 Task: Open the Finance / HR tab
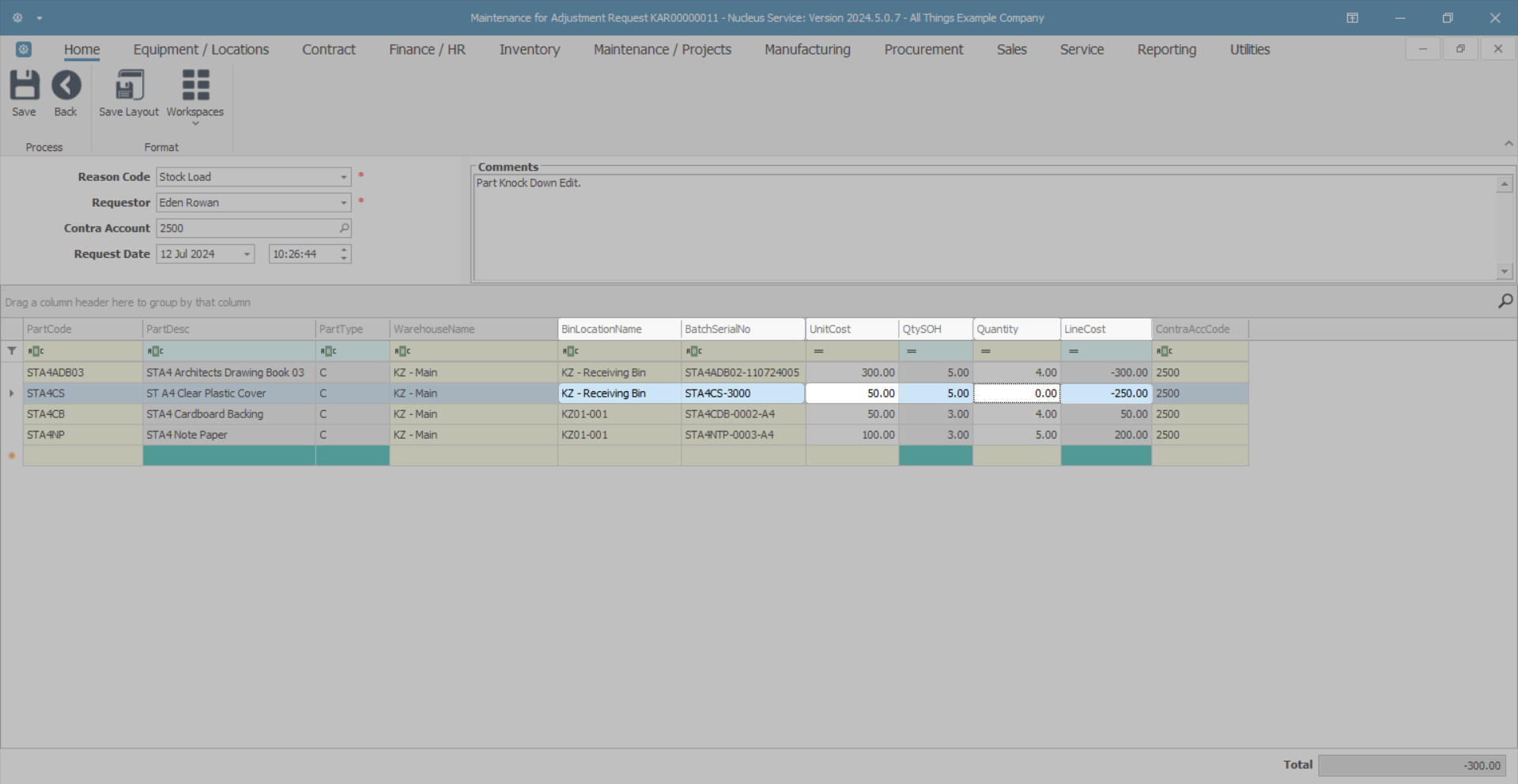427,49
